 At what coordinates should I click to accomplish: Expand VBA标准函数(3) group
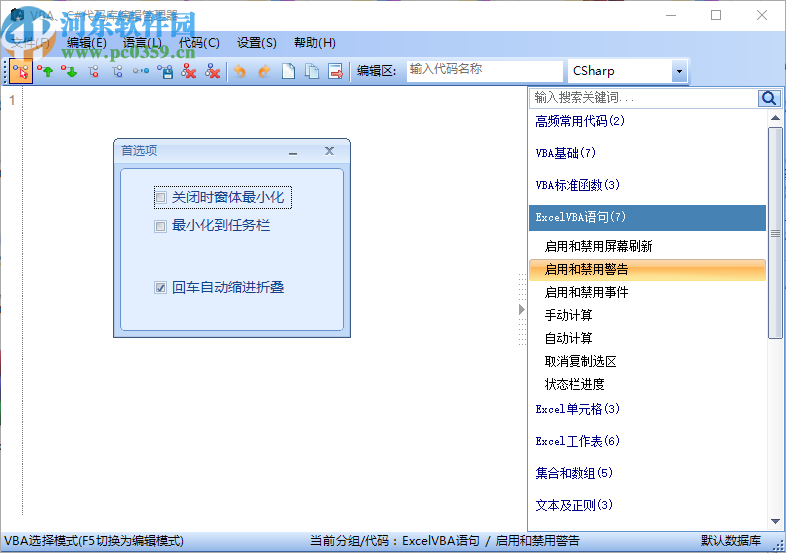(x=577, y=185)
